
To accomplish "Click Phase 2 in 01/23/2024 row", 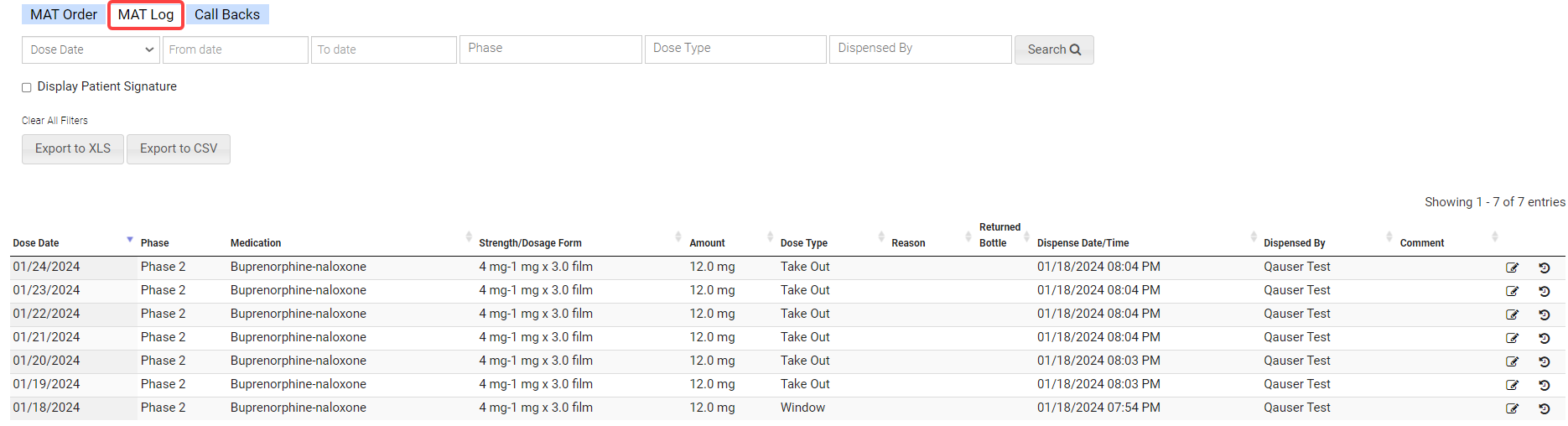I will tap(164, 290).
